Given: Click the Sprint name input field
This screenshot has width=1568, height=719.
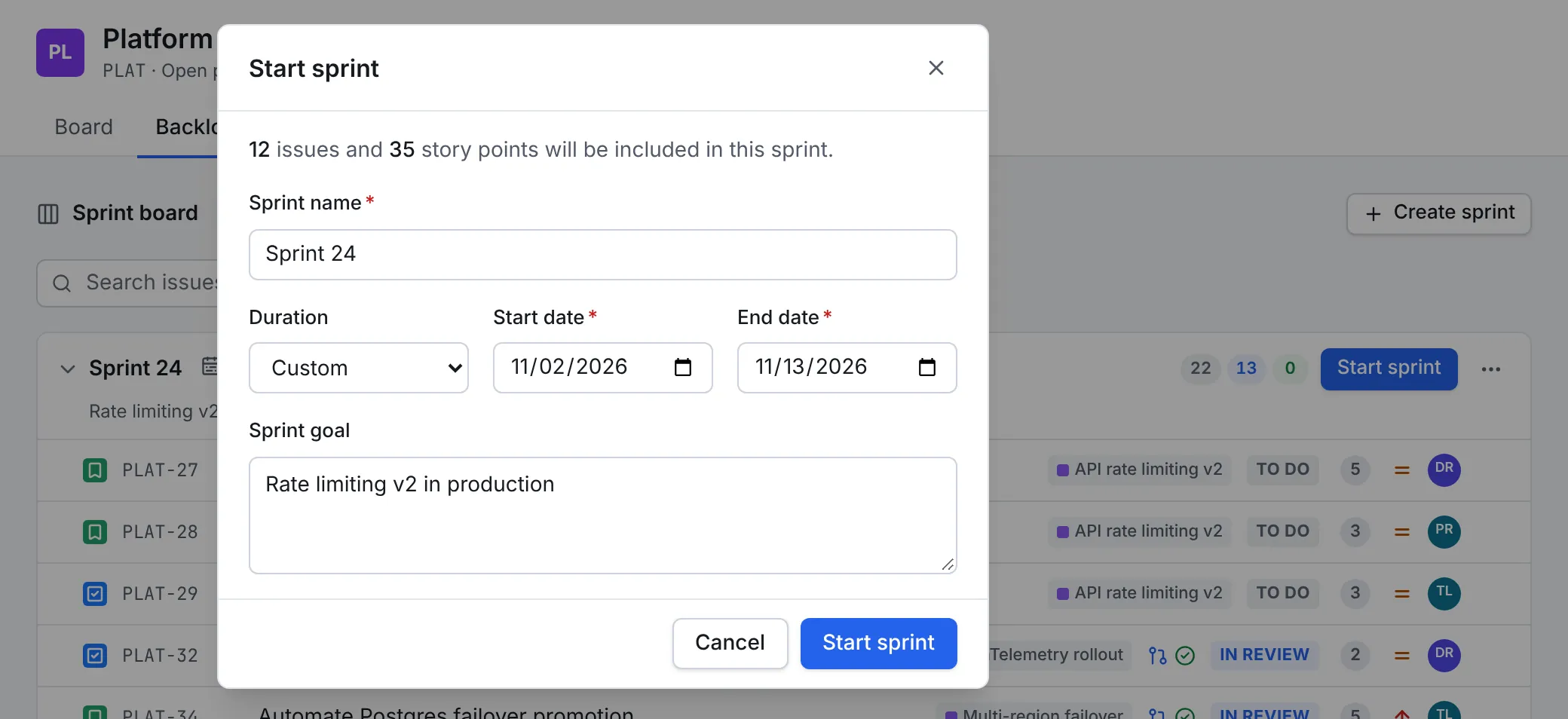Looking at the screenshot, I should click(x=603, y=255).
